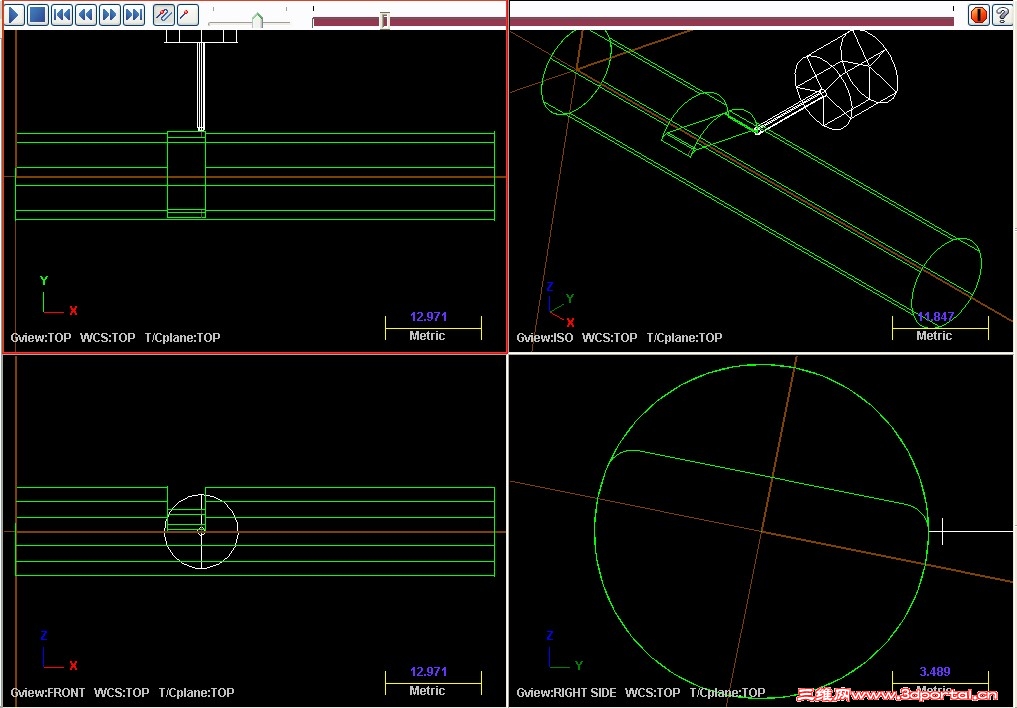Click the red stop conditions icon
Image resolution: width=1017 pixels, height=708 pixels.
978,14
